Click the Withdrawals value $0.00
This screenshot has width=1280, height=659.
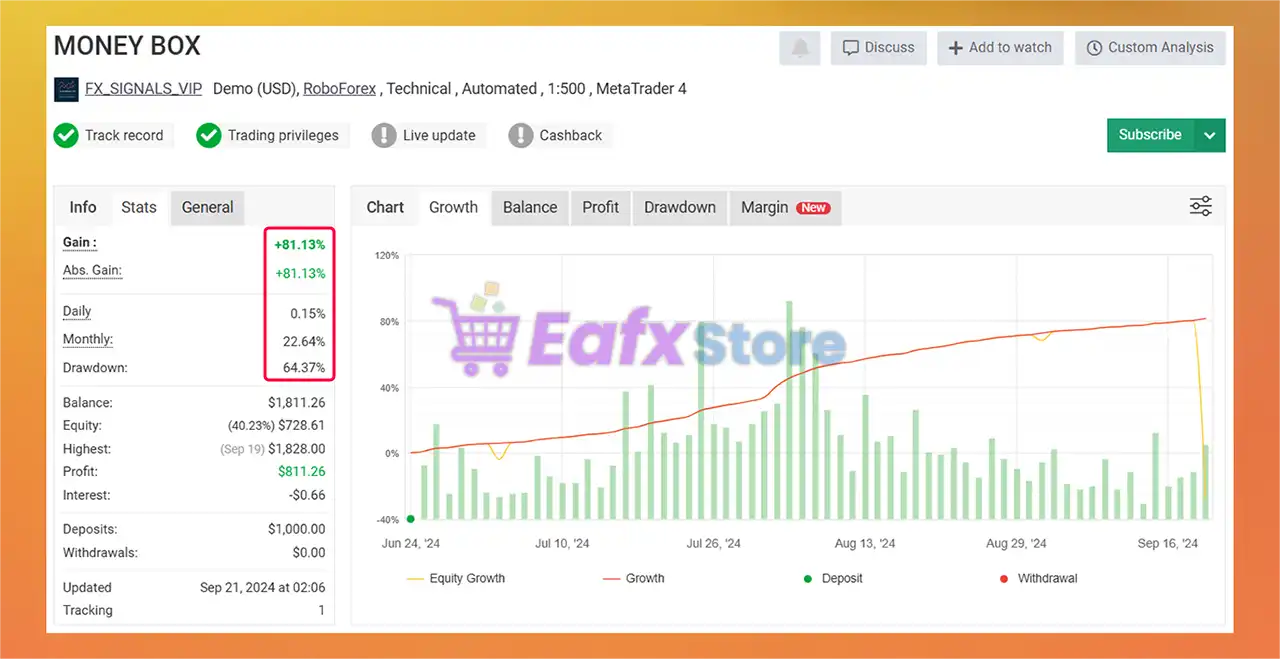(x=309, y=553)
